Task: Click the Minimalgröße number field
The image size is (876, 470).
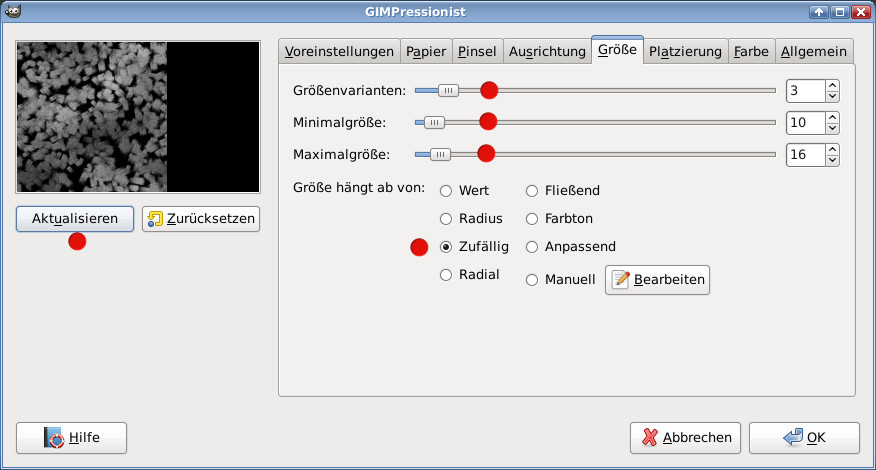Action: pos(805,123)
